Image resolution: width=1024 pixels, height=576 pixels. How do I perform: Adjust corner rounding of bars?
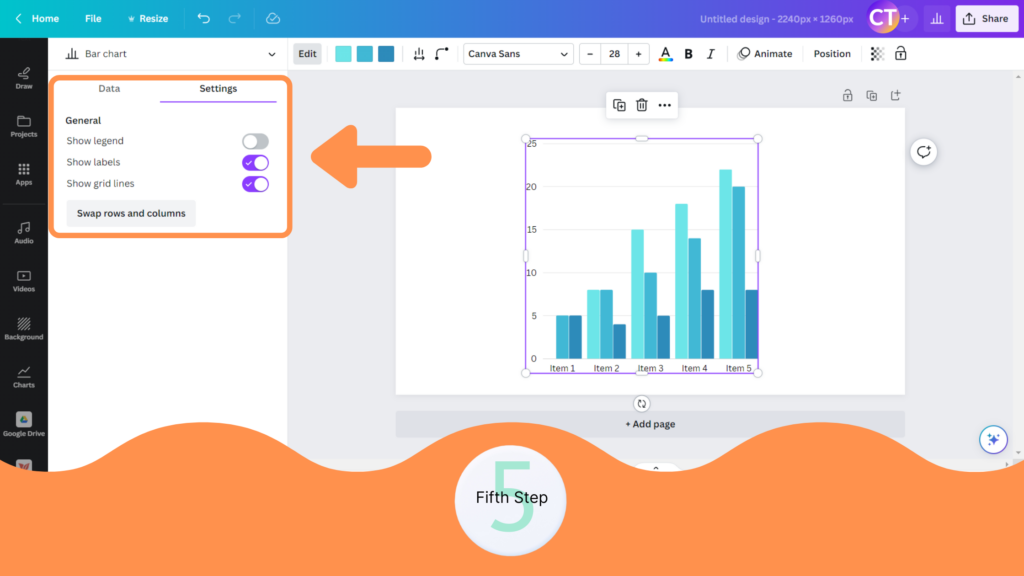[442, 54]
